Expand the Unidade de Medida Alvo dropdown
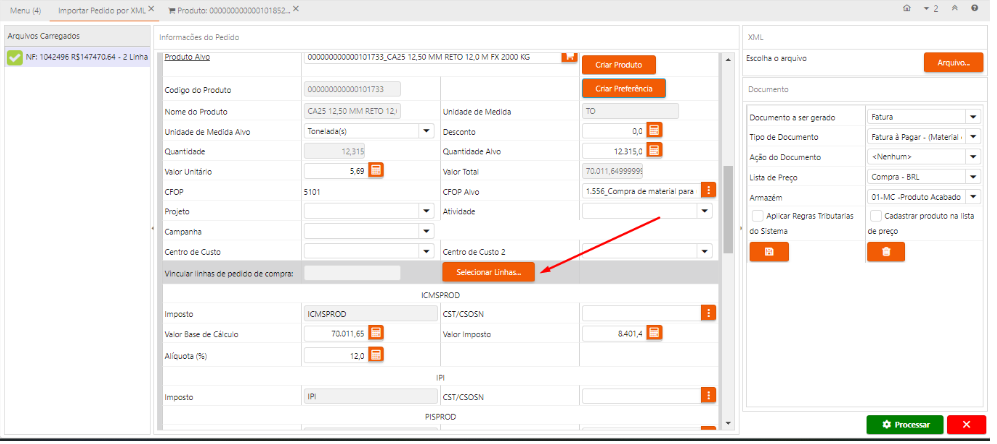997x444 pixels. point(426,130)
